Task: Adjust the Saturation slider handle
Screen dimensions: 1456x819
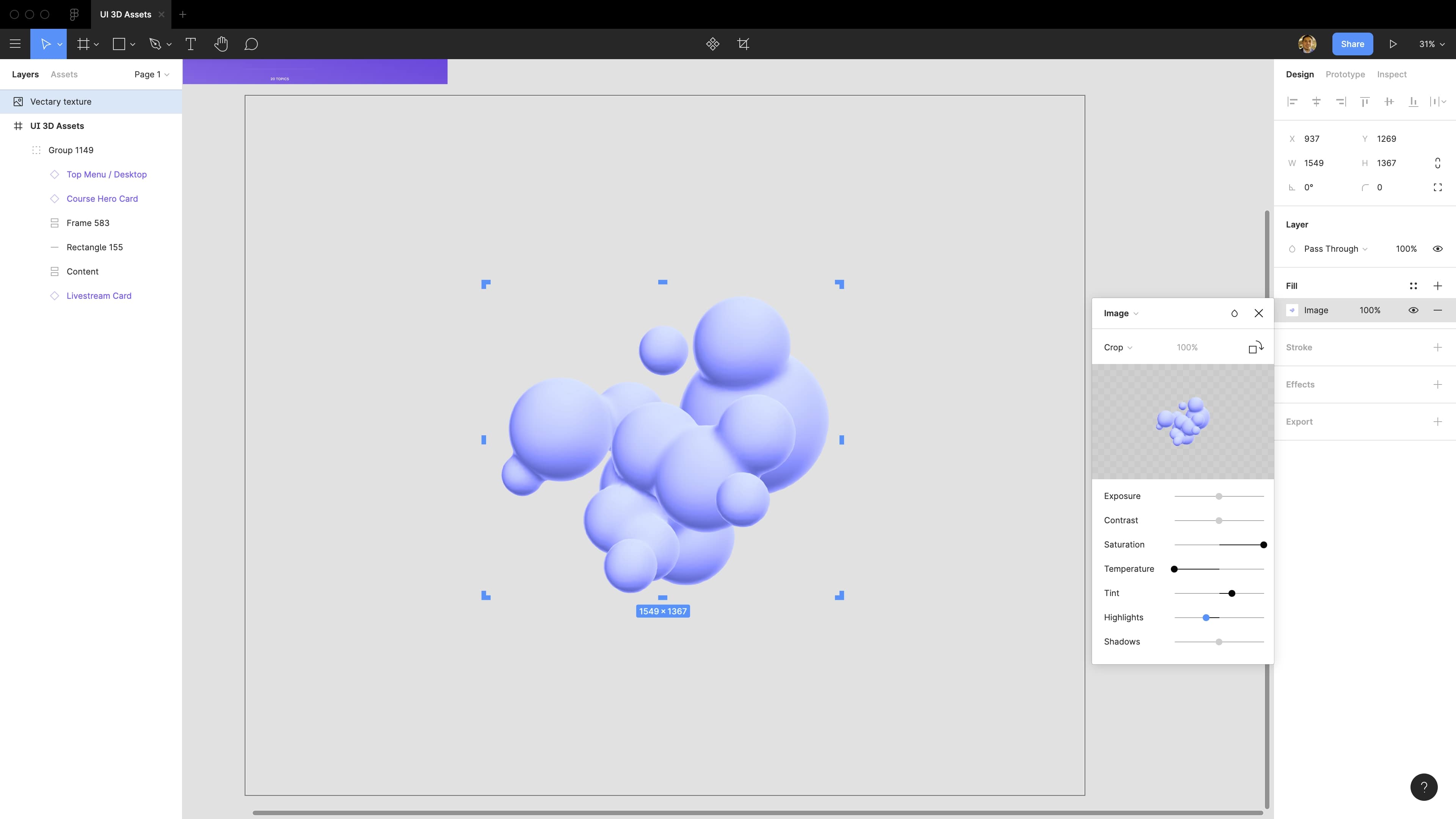Action: coord(1265,544)
